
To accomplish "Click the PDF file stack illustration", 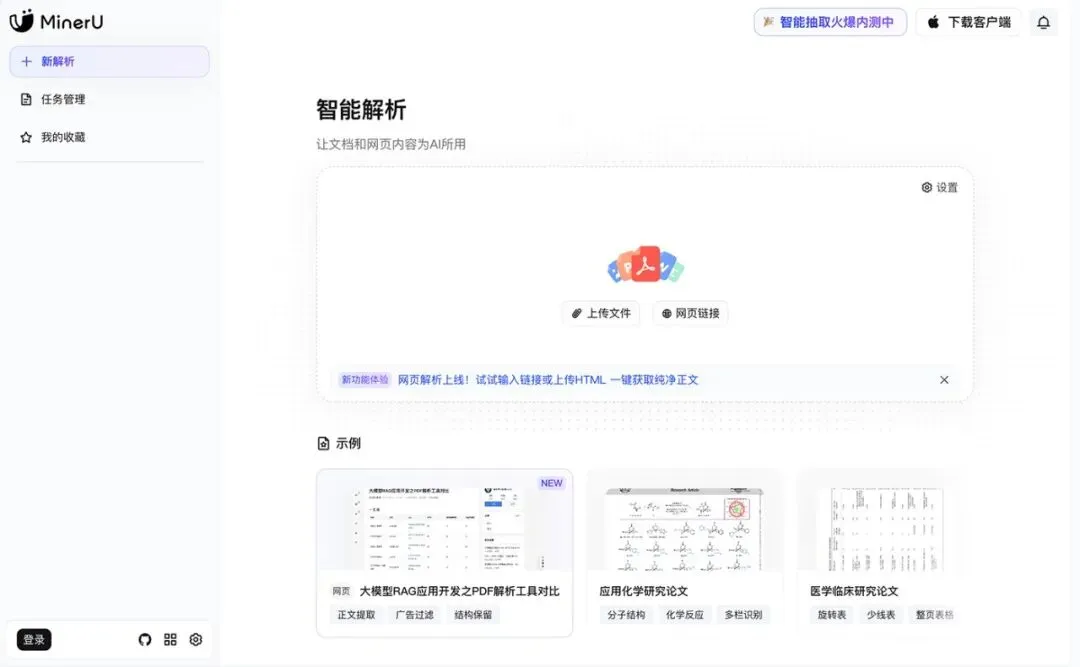I will [645, 265].
